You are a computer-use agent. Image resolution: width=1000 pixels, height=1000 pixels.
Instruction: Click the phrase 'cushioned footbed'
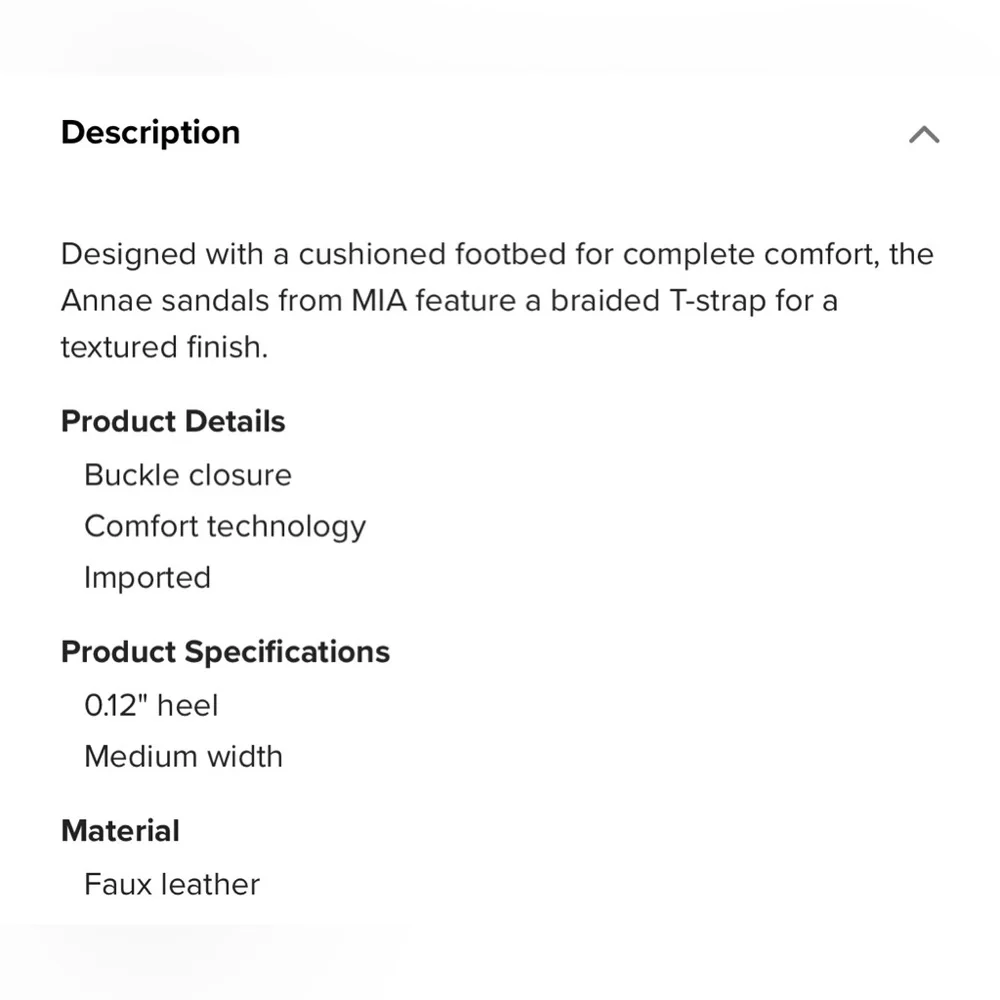(x=432, y=254)
